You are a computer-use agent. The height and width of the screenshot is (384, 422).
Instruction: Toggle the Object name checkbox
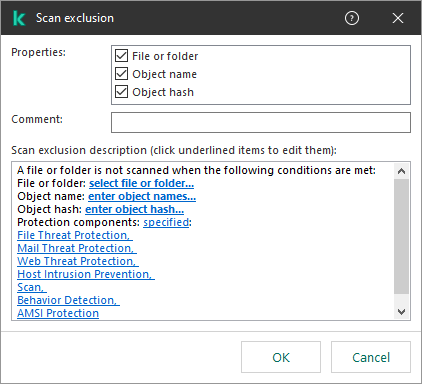[121, 74]
